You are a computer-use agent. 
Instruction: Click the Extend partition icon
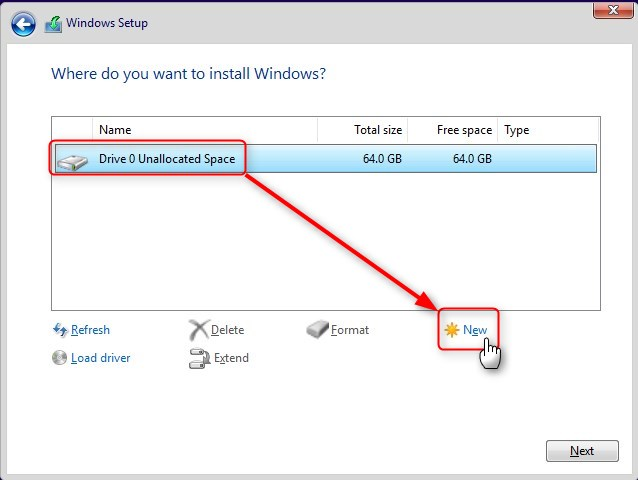pos(199,358)
